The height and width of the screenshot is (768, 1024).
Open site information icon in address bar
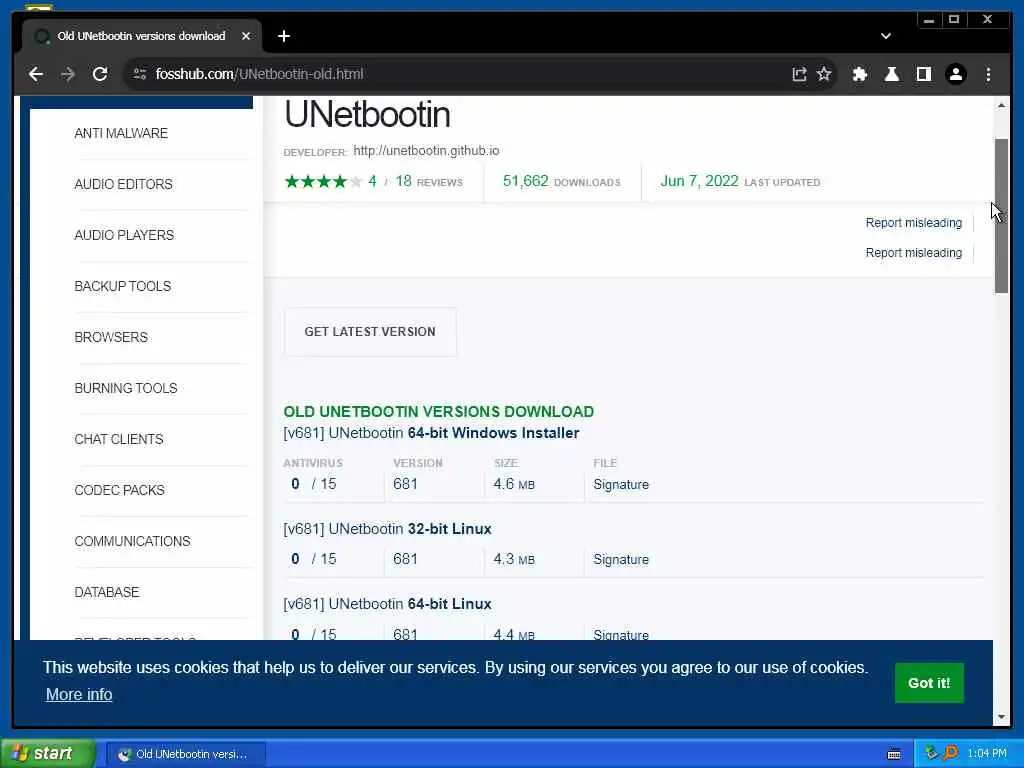click(140, 74)
